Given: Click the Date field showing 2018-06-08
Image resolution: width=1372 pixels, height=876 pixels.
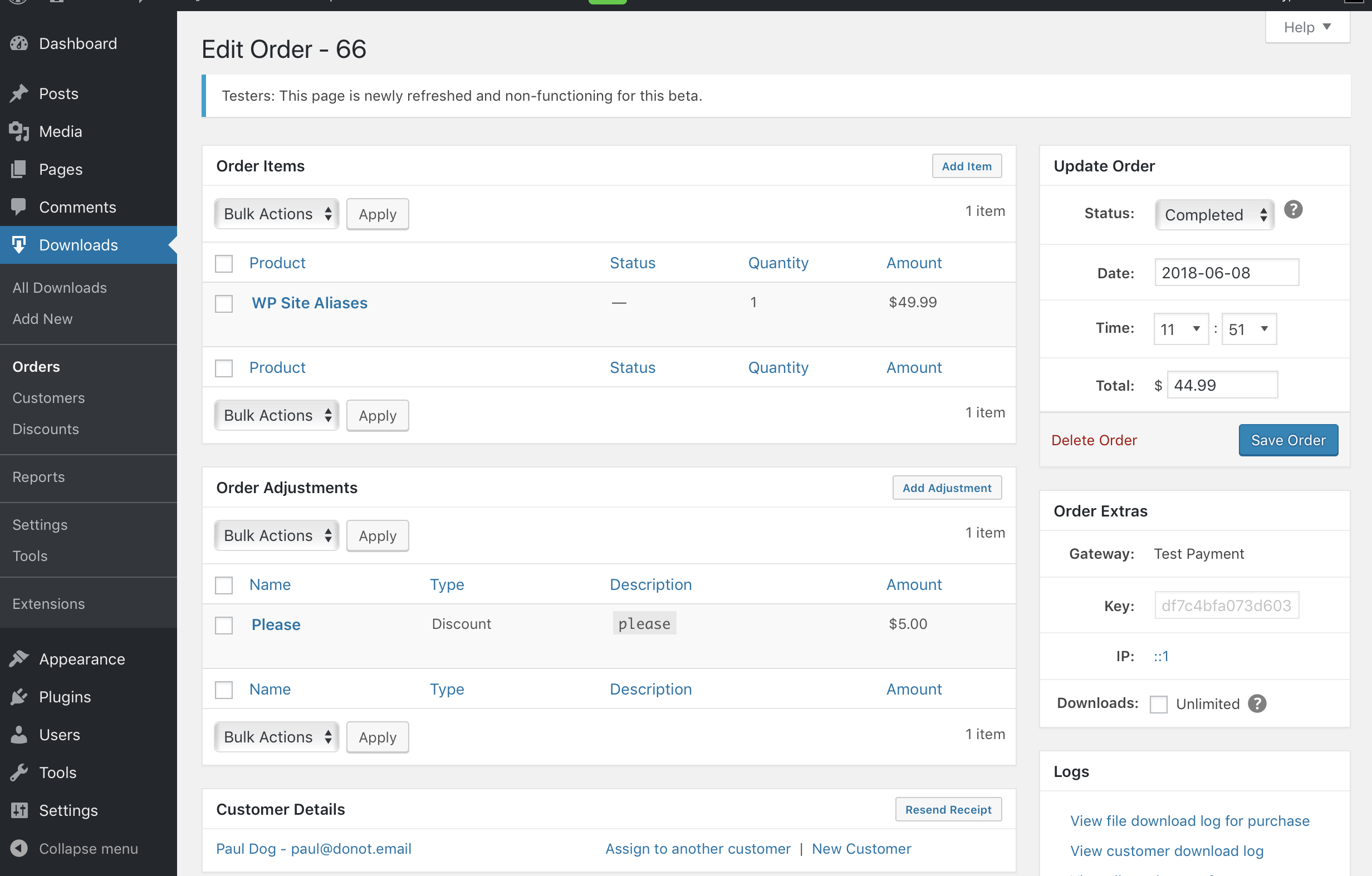Looking at the screenshot, I should point(1227,273).
